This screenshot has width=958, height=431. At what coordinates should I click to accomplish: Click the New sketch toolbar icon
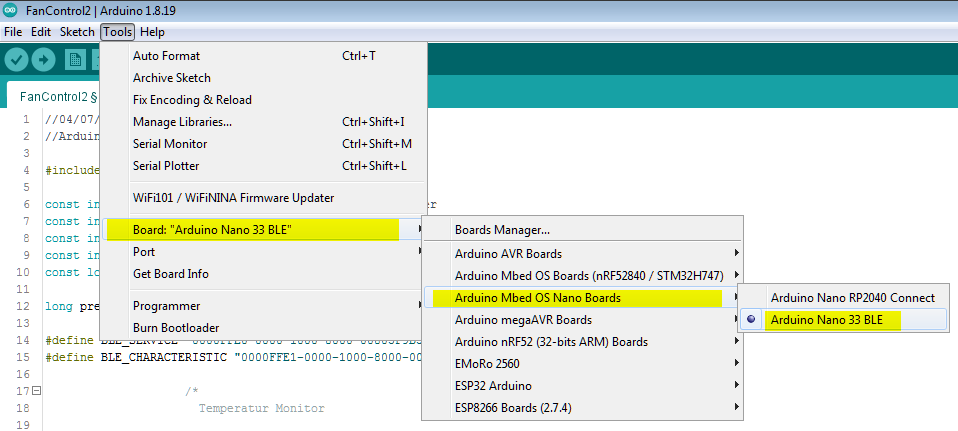75,59
